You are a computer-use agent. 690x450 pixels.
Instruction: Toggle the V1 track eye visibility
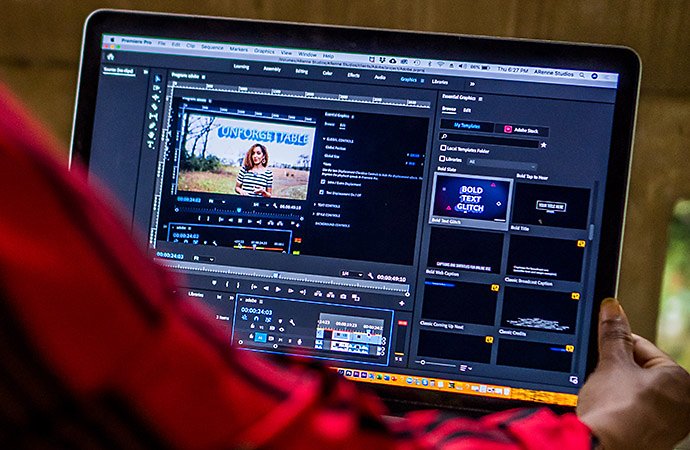[x=281, y=329]
